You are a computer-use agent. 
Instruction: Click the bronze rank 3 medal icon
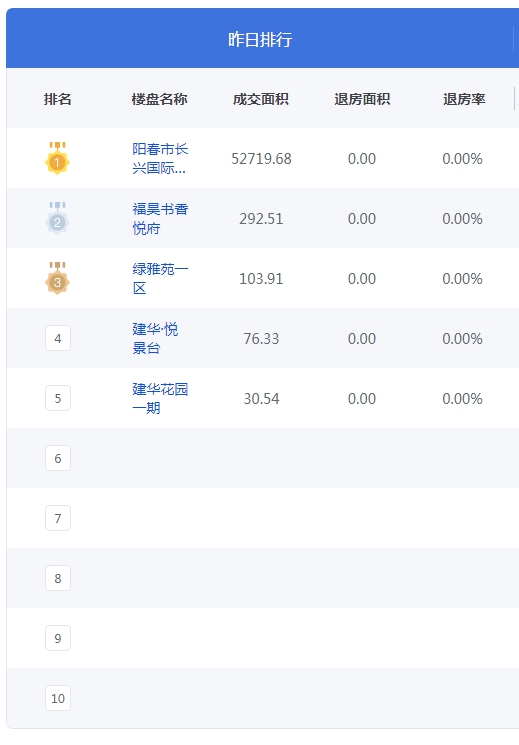pyautogui.click(x=58, y=278)
